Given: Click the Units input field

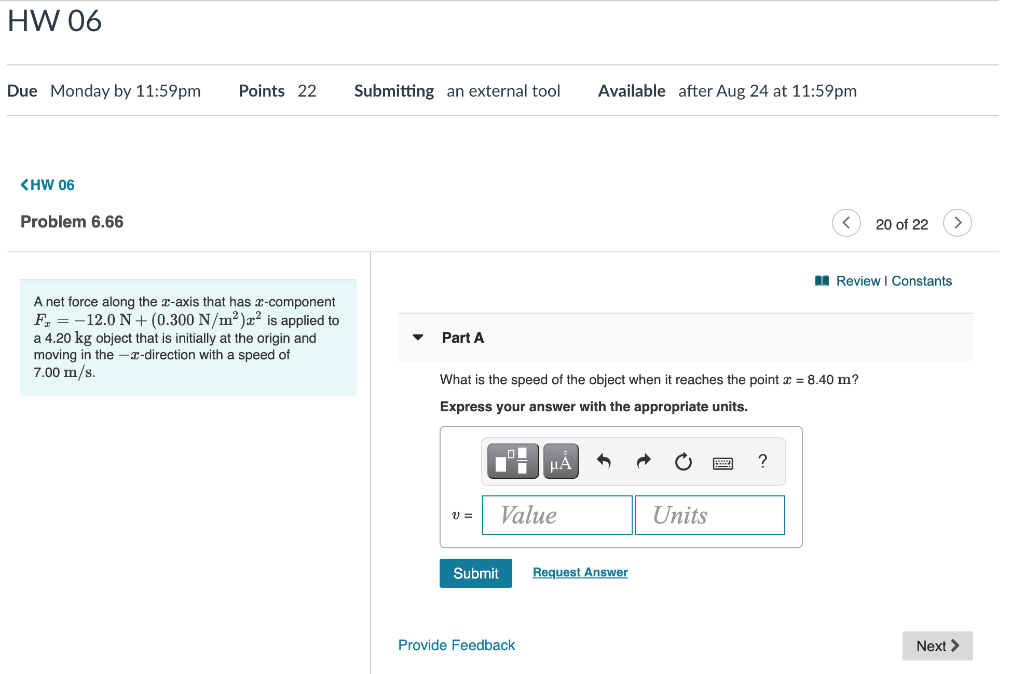Looking at the screenshot, I should tap(710, 515).
